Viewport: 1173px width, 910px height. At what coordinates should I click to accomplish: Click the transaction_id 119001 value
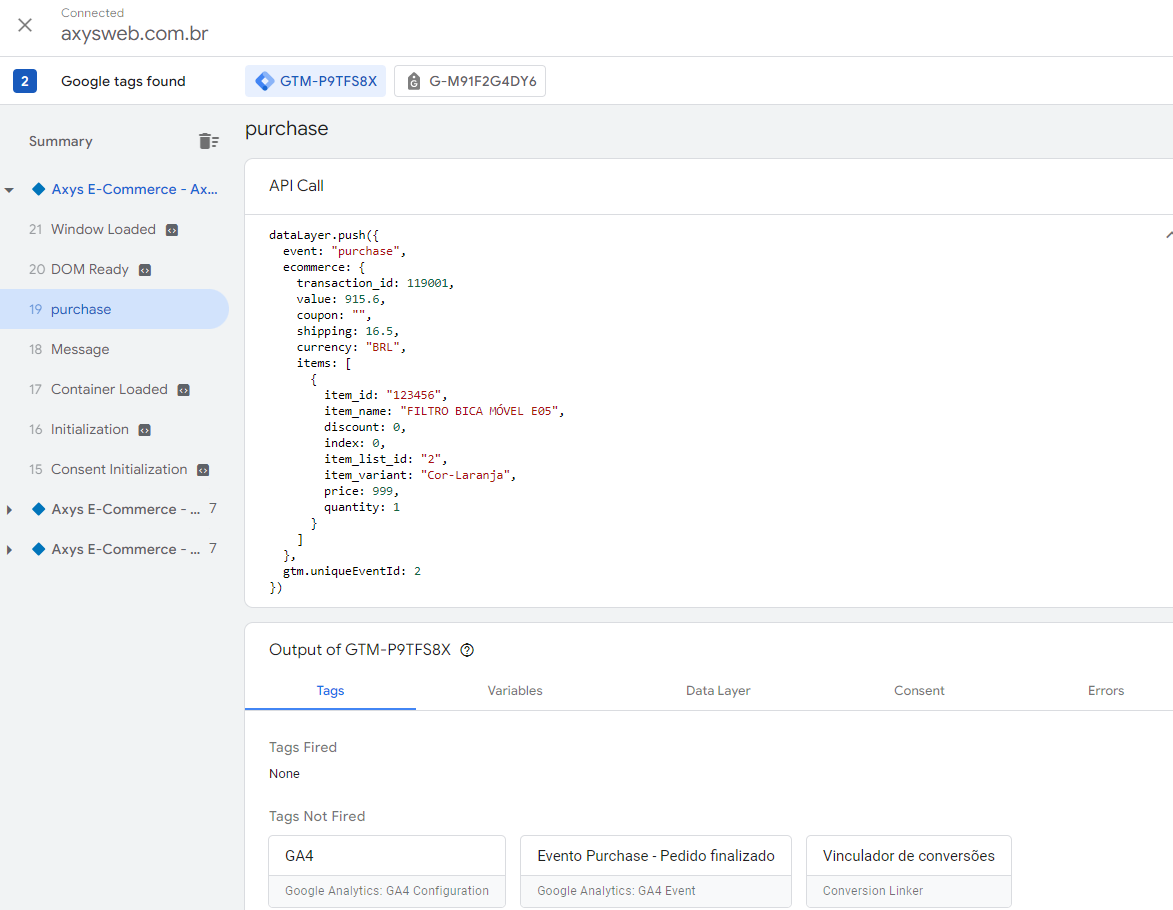pos(427,283)
